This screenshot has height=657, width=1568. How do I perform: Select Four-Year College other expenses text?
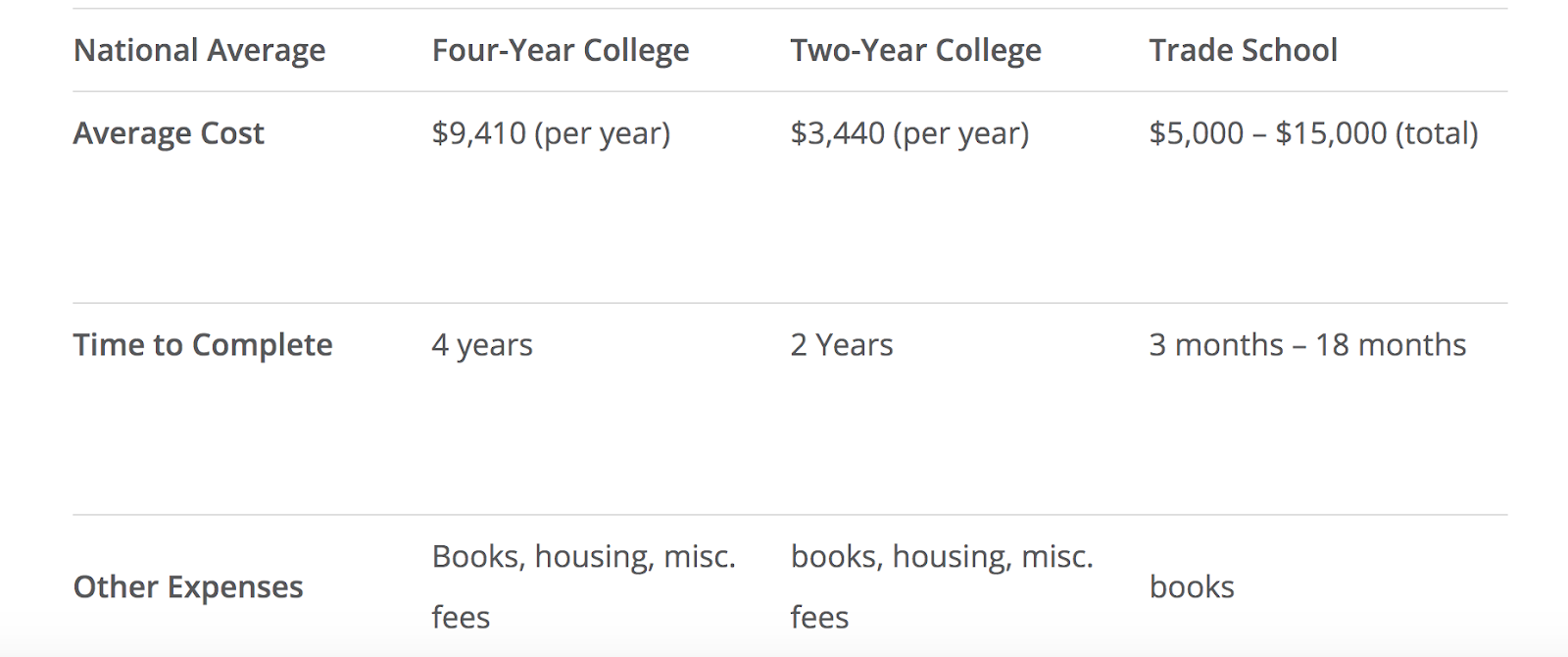coord(583,586)
